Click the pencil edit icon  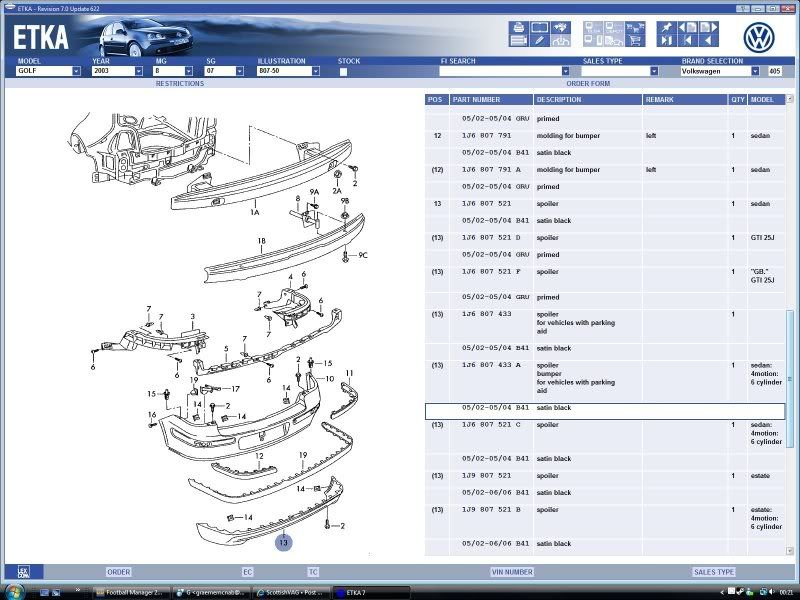[539, 41]
